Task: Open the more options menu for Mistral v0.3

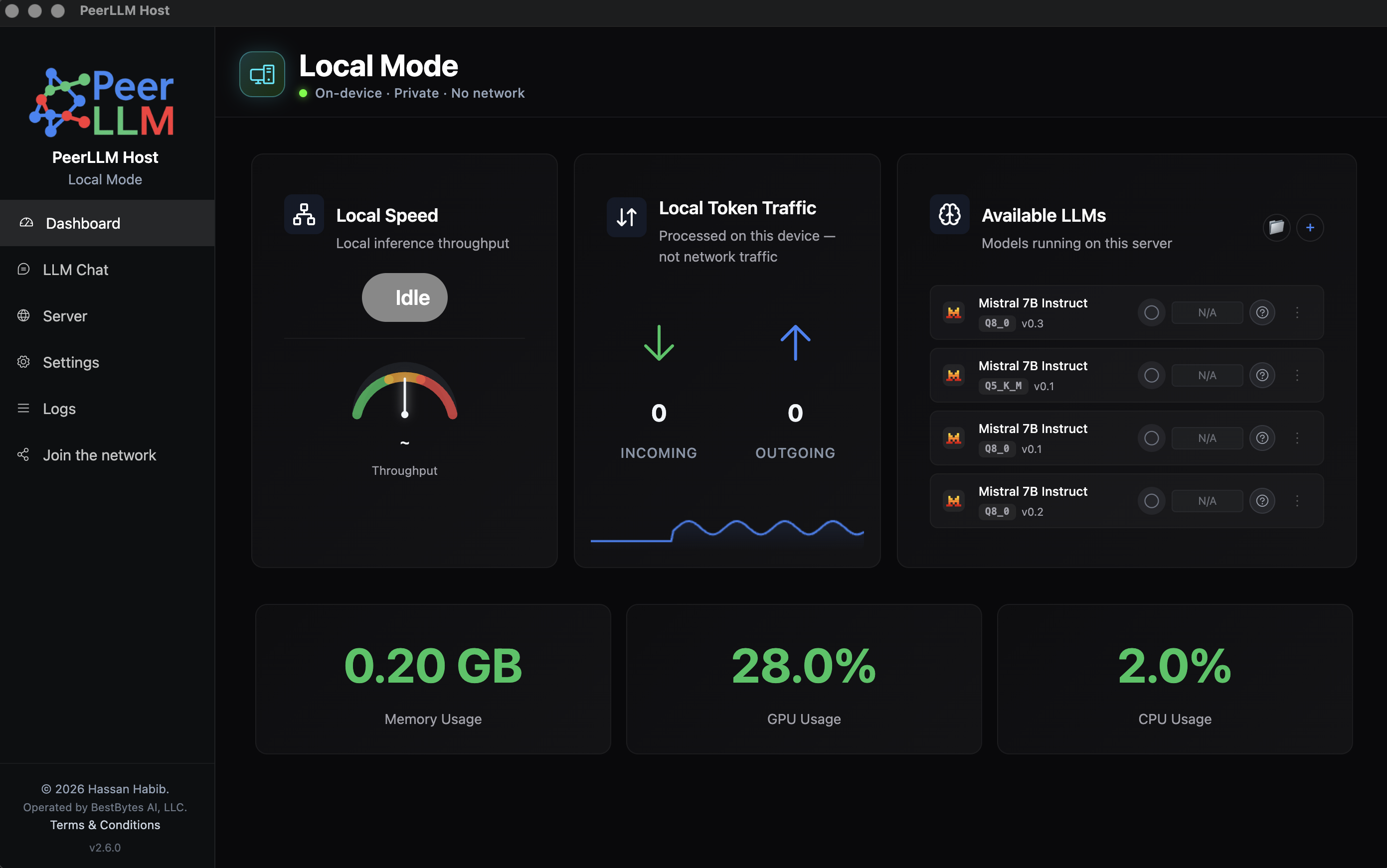Action: 1297,312
